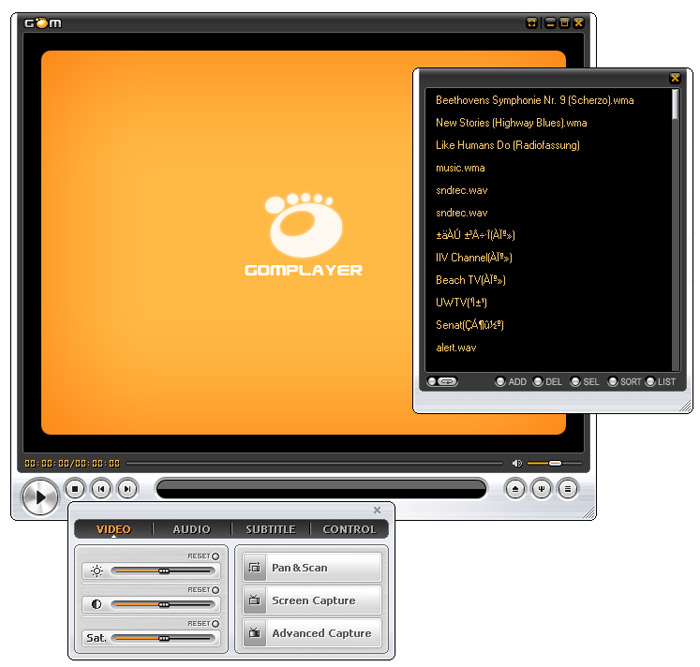The height and width of the screenshot is (667, 700).
Task: Switch to the SUBTITLE tab
Action: coord(270,530)
